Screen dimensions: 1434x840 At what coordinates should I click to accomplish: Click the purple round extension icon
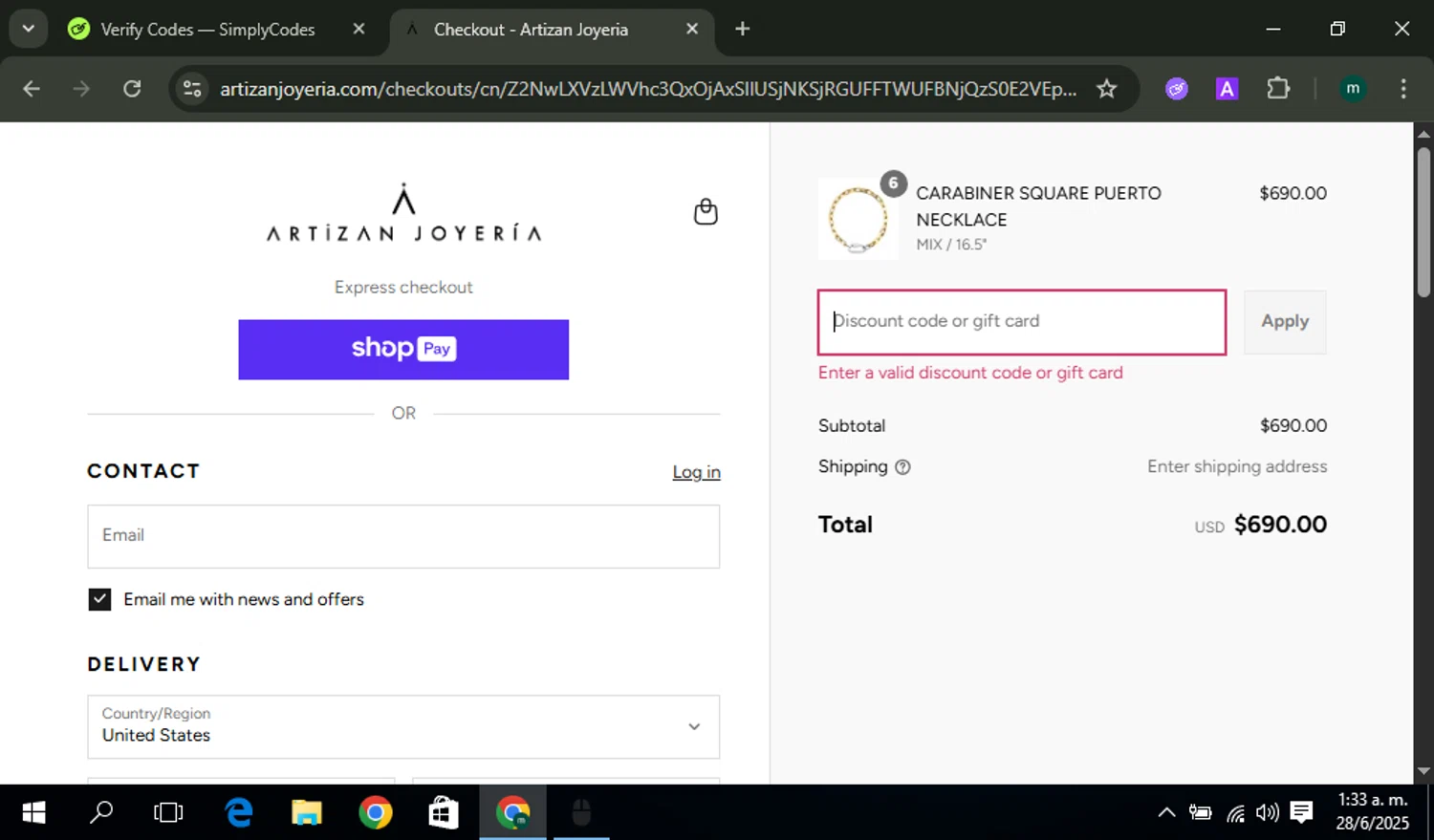[x=1177, y=89]
